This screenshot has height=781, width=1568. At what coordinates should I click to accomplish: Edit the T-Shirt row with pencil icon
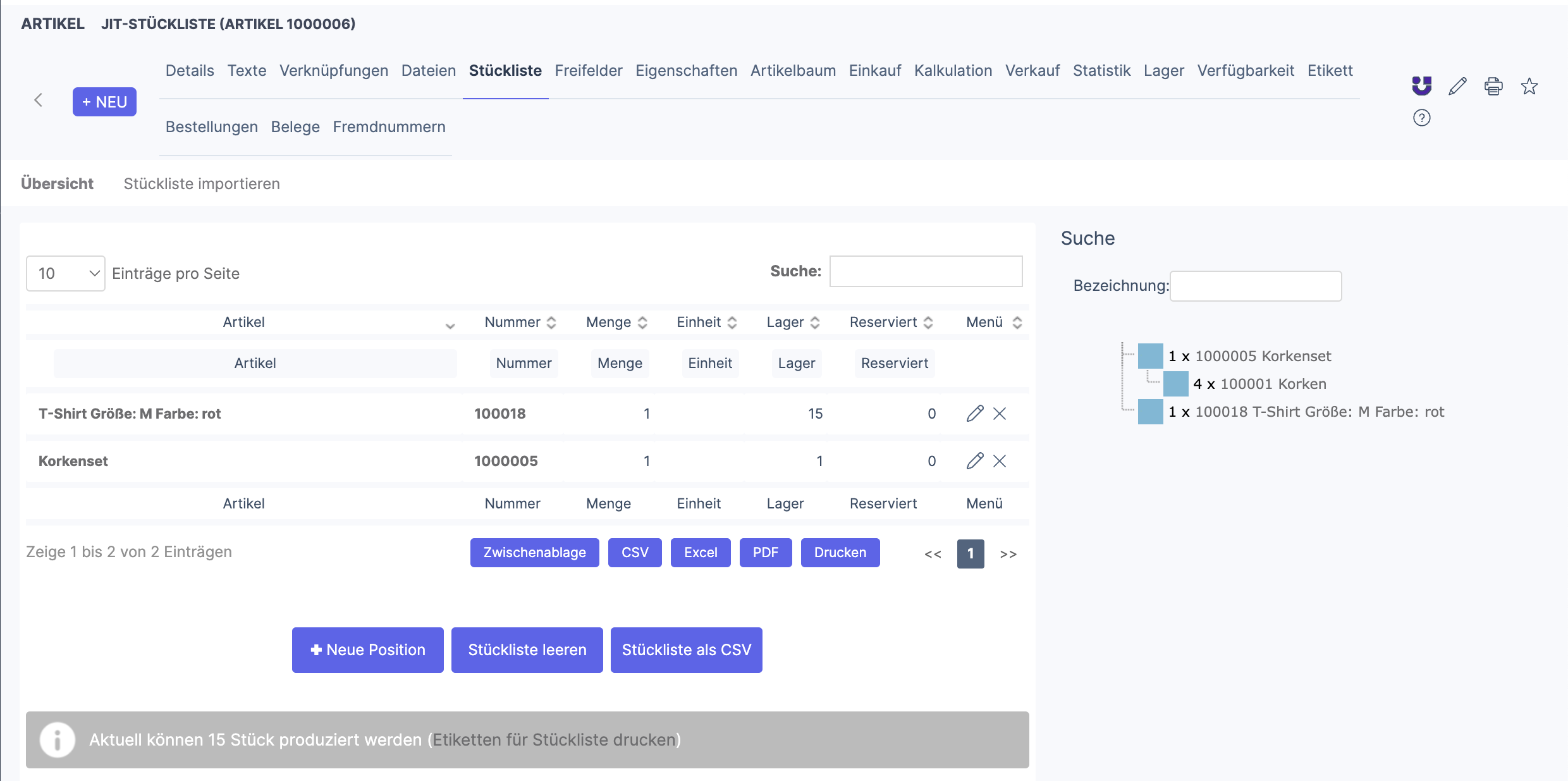tap(974, 414)
